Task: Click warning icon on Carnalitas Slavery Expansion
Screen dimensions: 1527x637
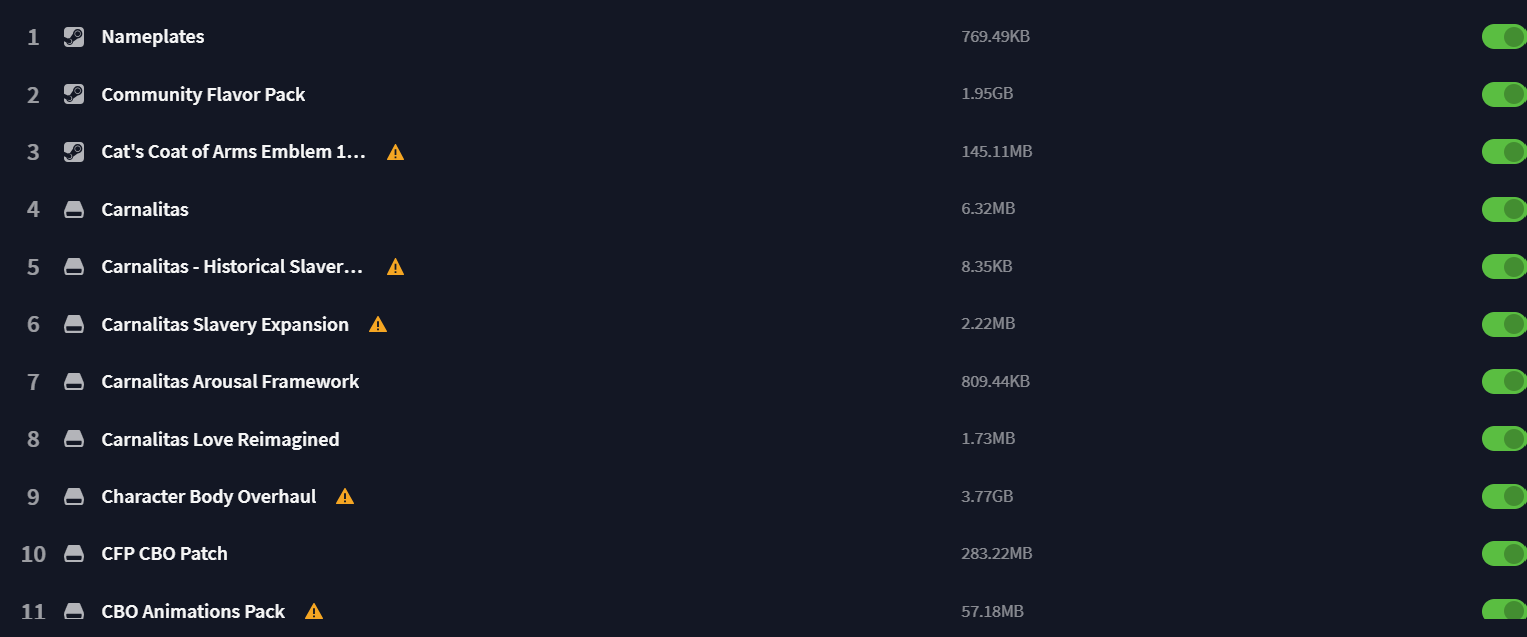Action: (x=377, y=325)
